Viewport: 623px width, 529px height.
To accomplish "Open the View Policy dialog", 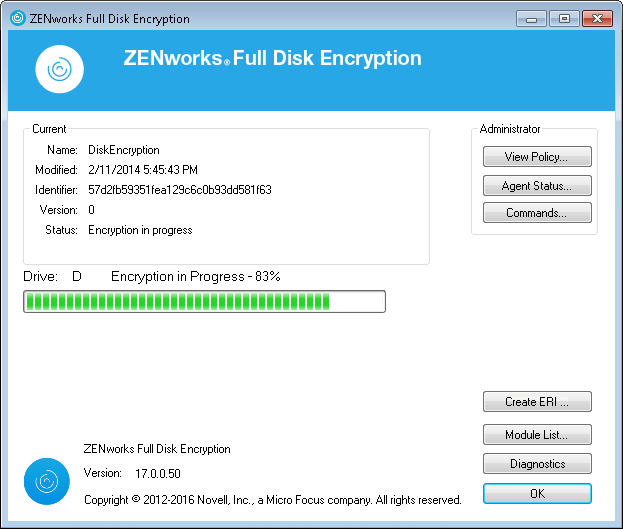I will [537, 157].
